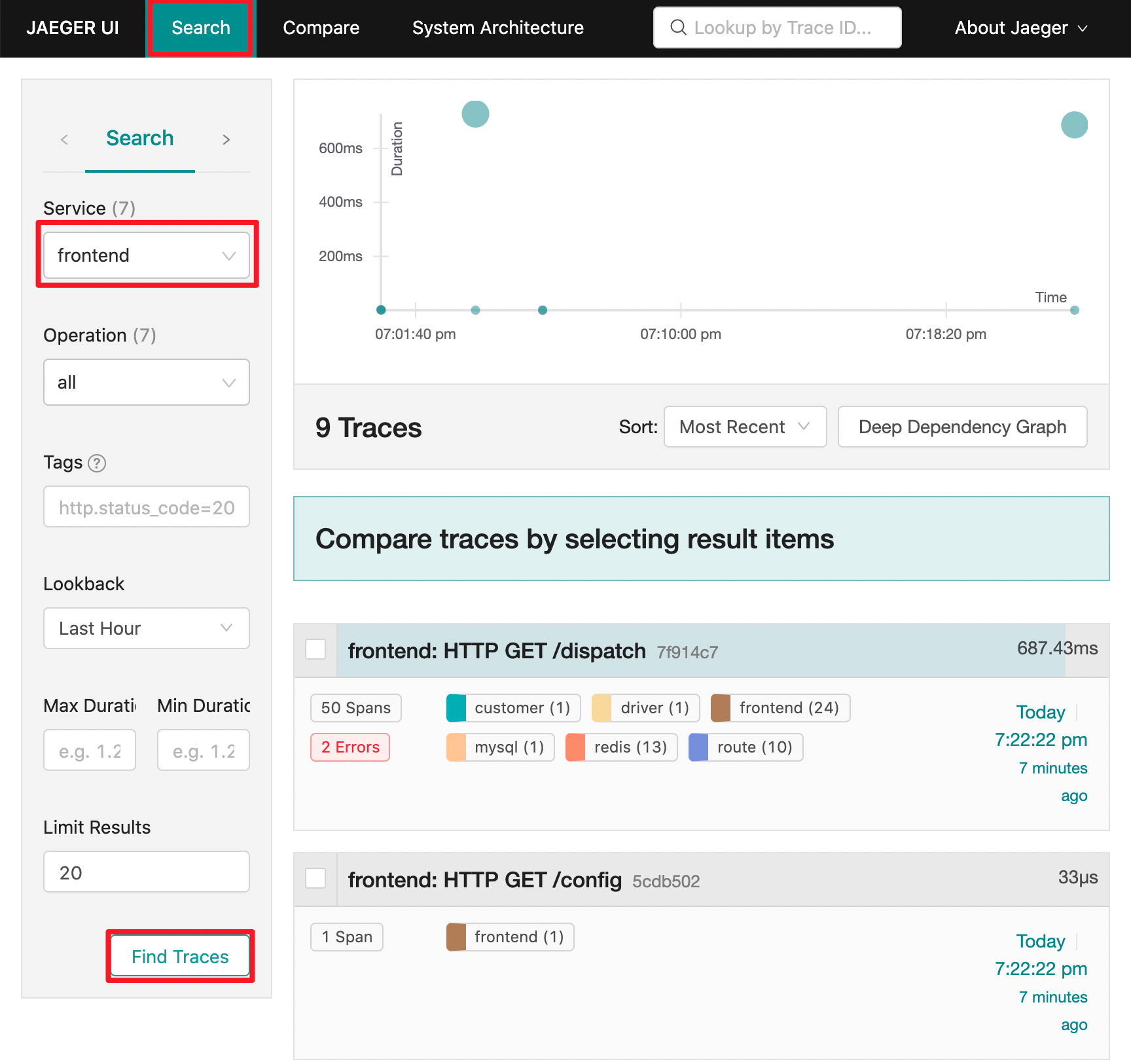Open the frontend: HTTP GET /config trace
This screenshot has height=1064, width=1131.
pos(485,880)
